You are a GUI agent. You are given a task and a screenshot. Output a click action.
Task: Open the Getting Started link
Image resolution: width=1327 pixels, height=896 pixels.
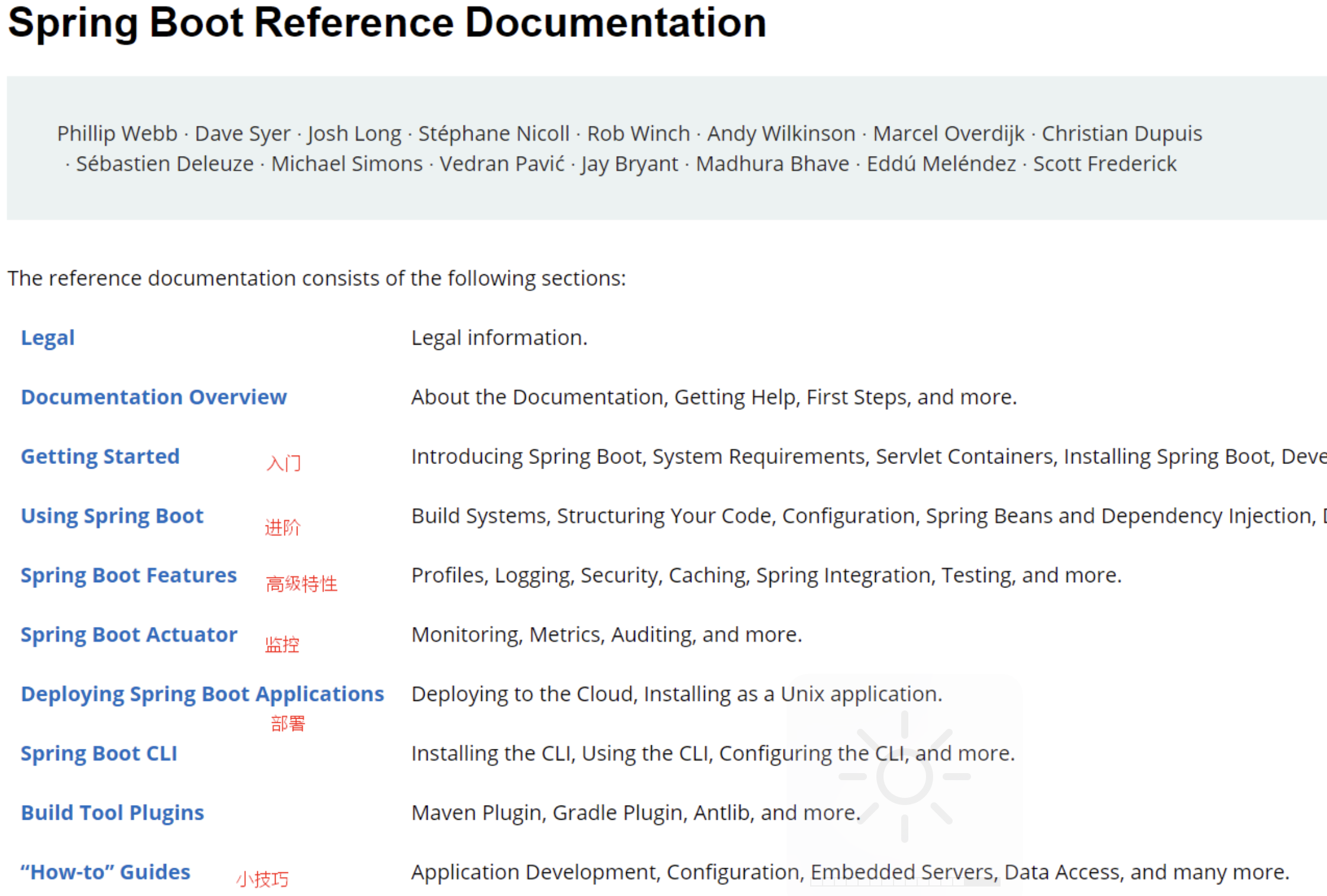(100, 457)
